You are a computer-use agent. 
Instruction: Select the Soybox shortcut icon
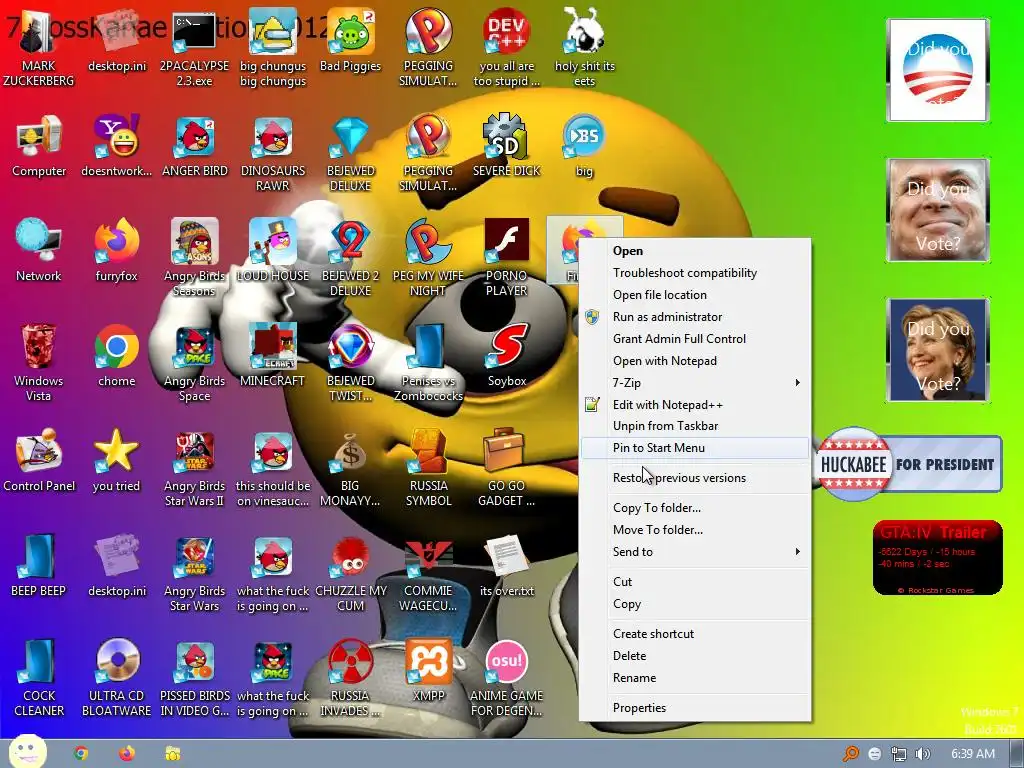[x=507, y=357]
